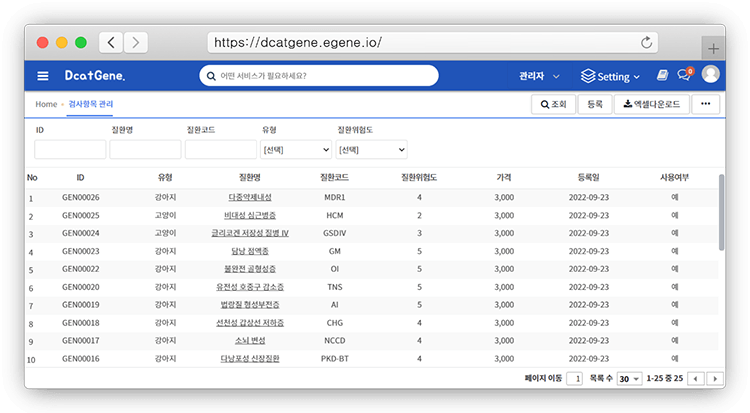Click the 엑셀다운로드 button
Screen dimensions: 750x413
coord(650,103)
